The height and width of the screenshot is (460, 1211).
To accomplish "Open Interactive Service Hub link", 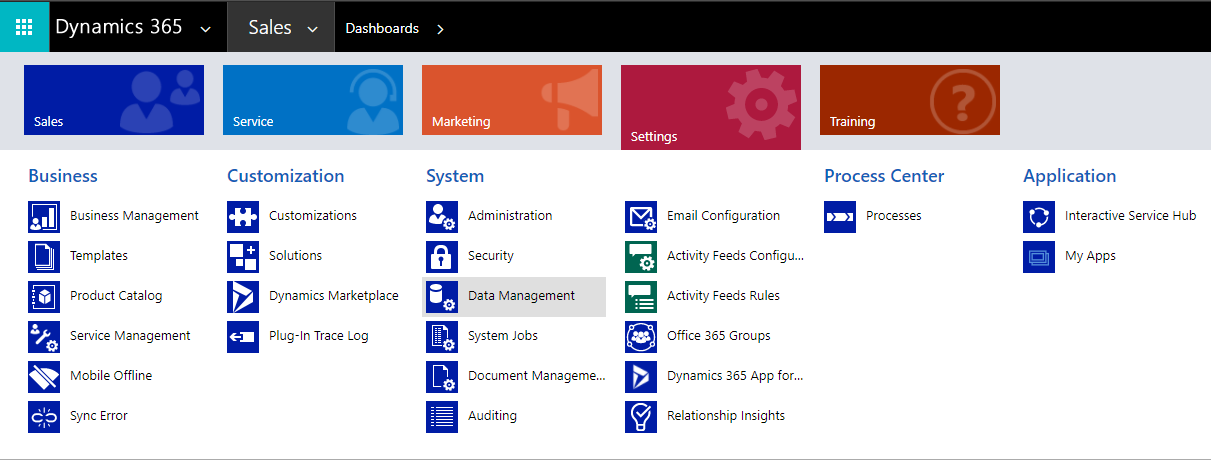I will click(x=1130, y=215).
